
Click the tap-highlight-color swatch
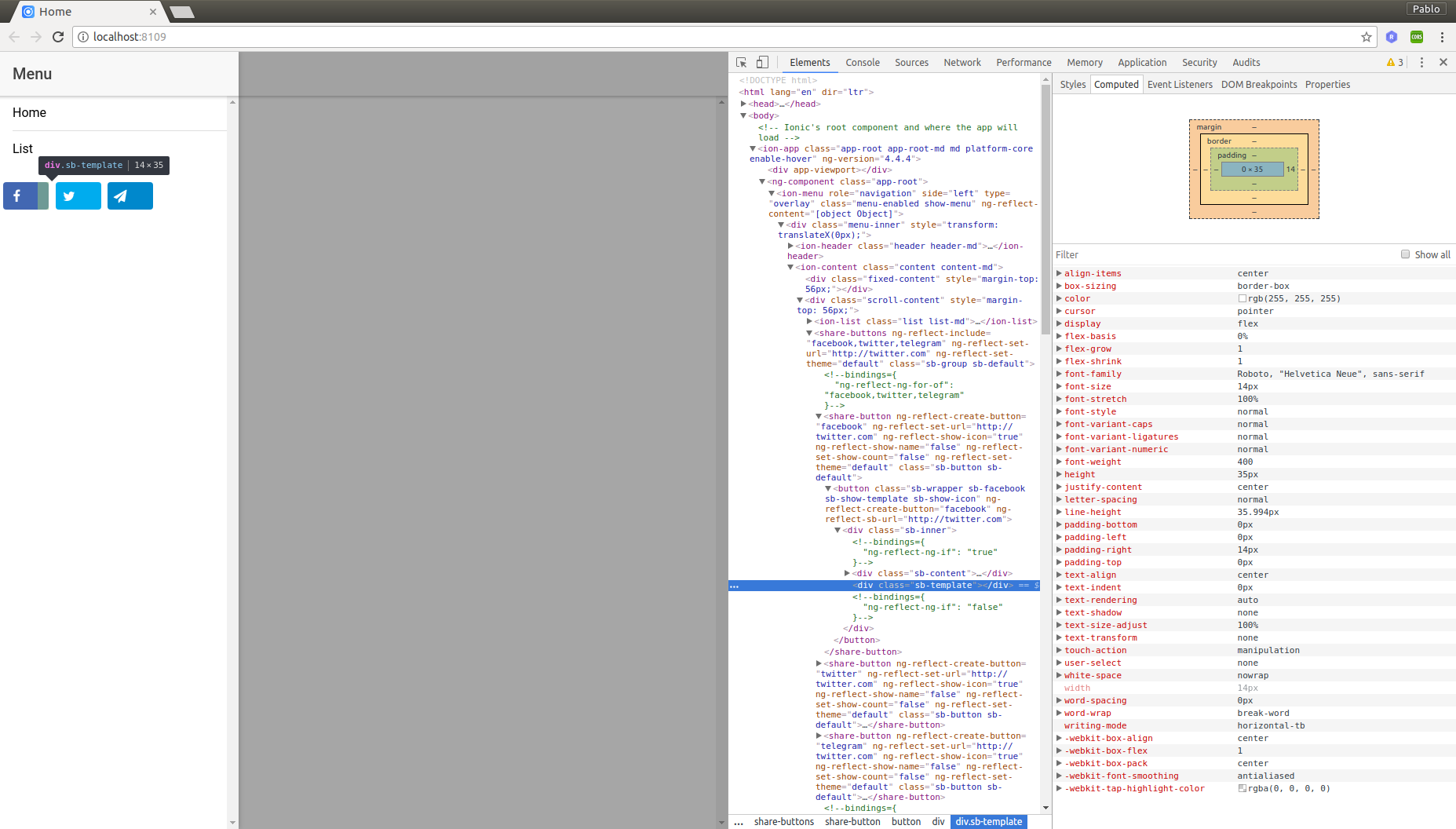(x=1243, y=788)
